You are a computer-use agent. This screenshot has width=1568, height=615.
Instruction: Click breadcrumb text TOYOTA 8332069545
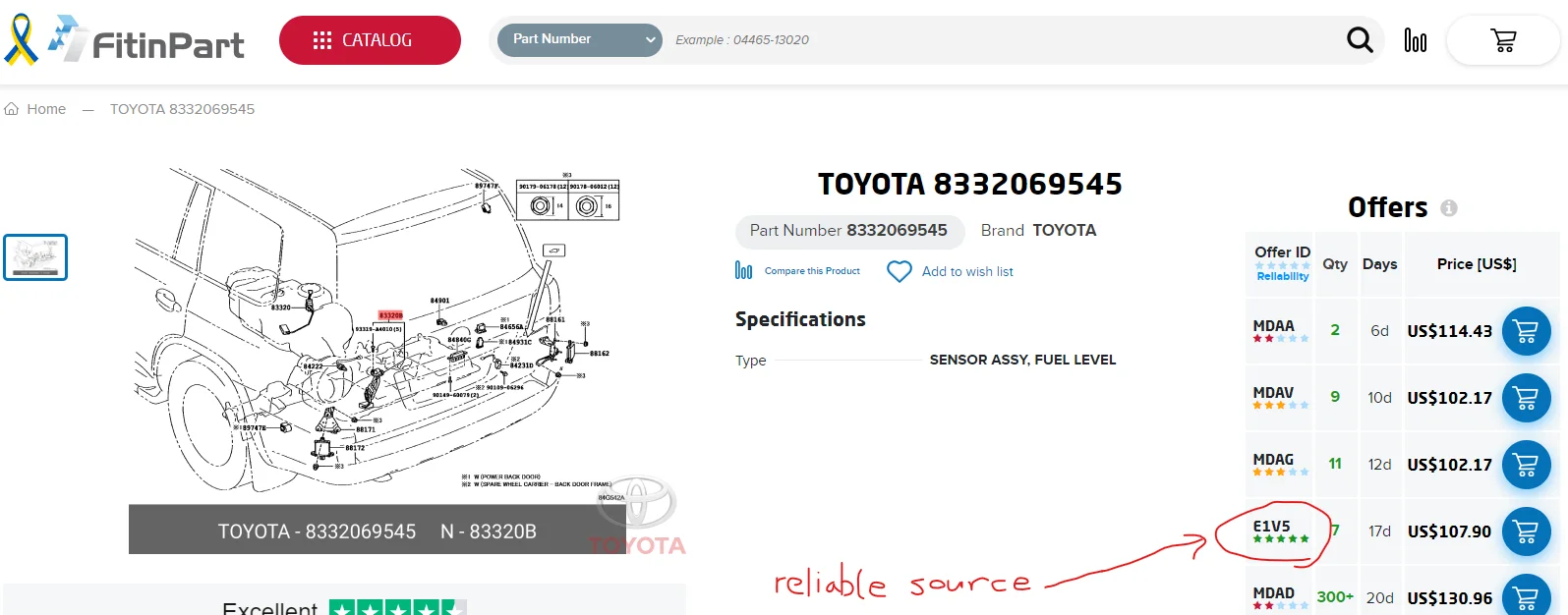[x=182, y=109]
